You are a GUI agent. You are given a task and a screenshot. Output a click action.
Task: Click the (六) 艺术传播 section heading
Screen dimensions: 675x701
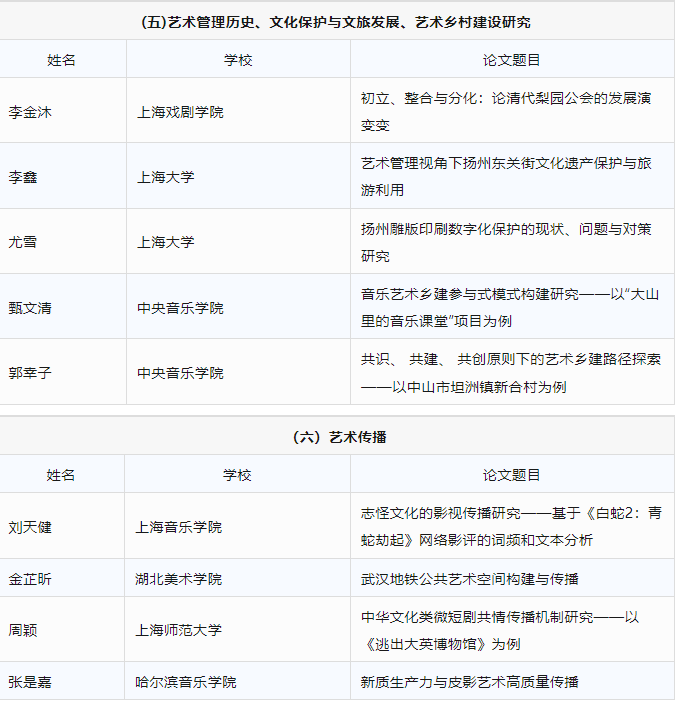click(337, 437)
